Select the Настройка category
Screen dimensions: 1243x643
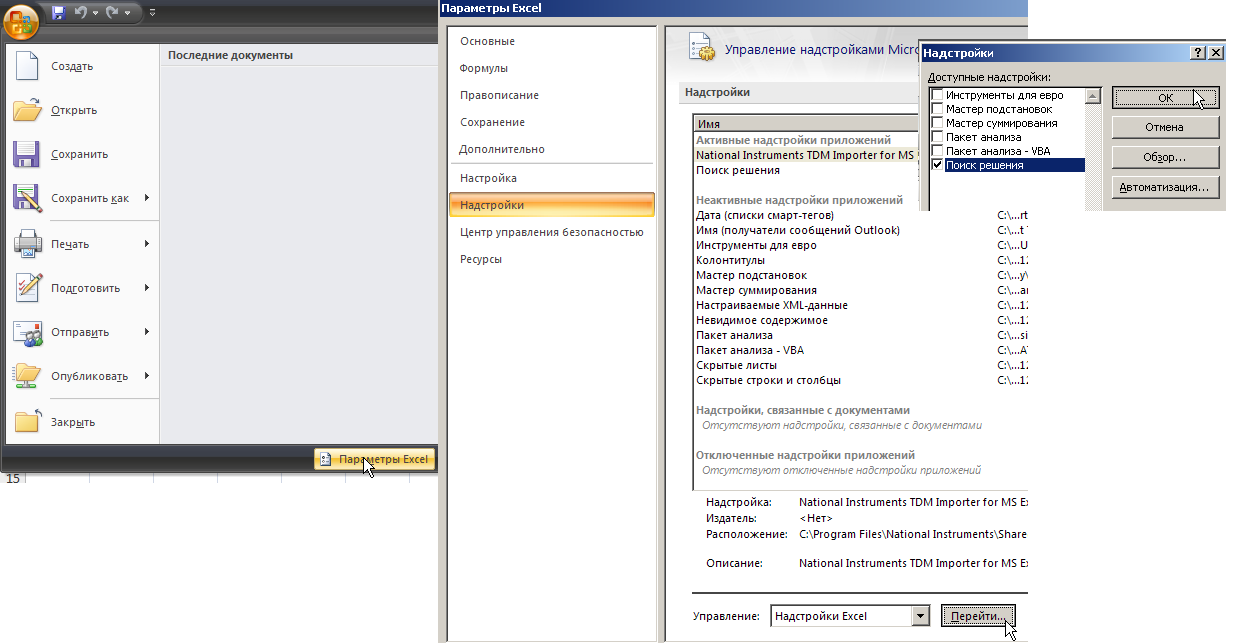488,178
